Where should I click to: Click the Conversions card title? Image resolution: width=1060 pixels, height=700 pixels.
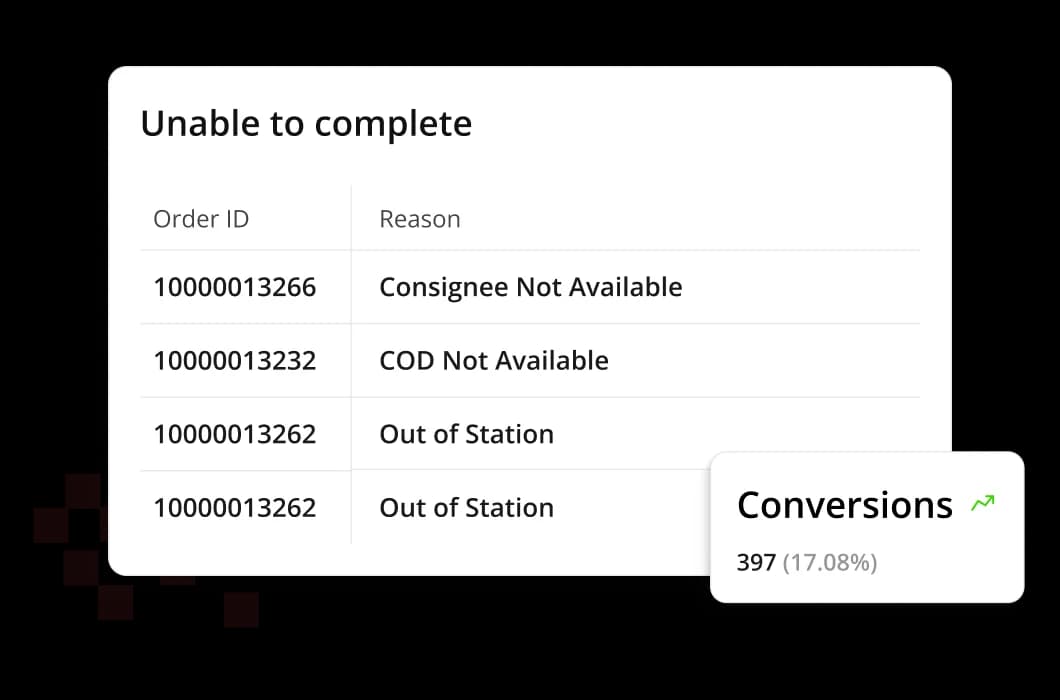(844, 505)
